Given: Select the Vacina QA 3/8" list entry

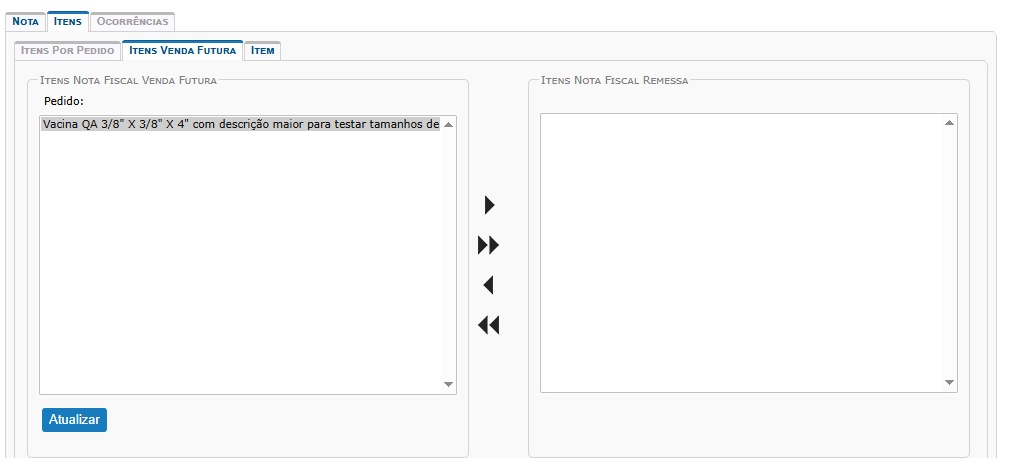Looking at the screenshot, I should coord(240,125).
